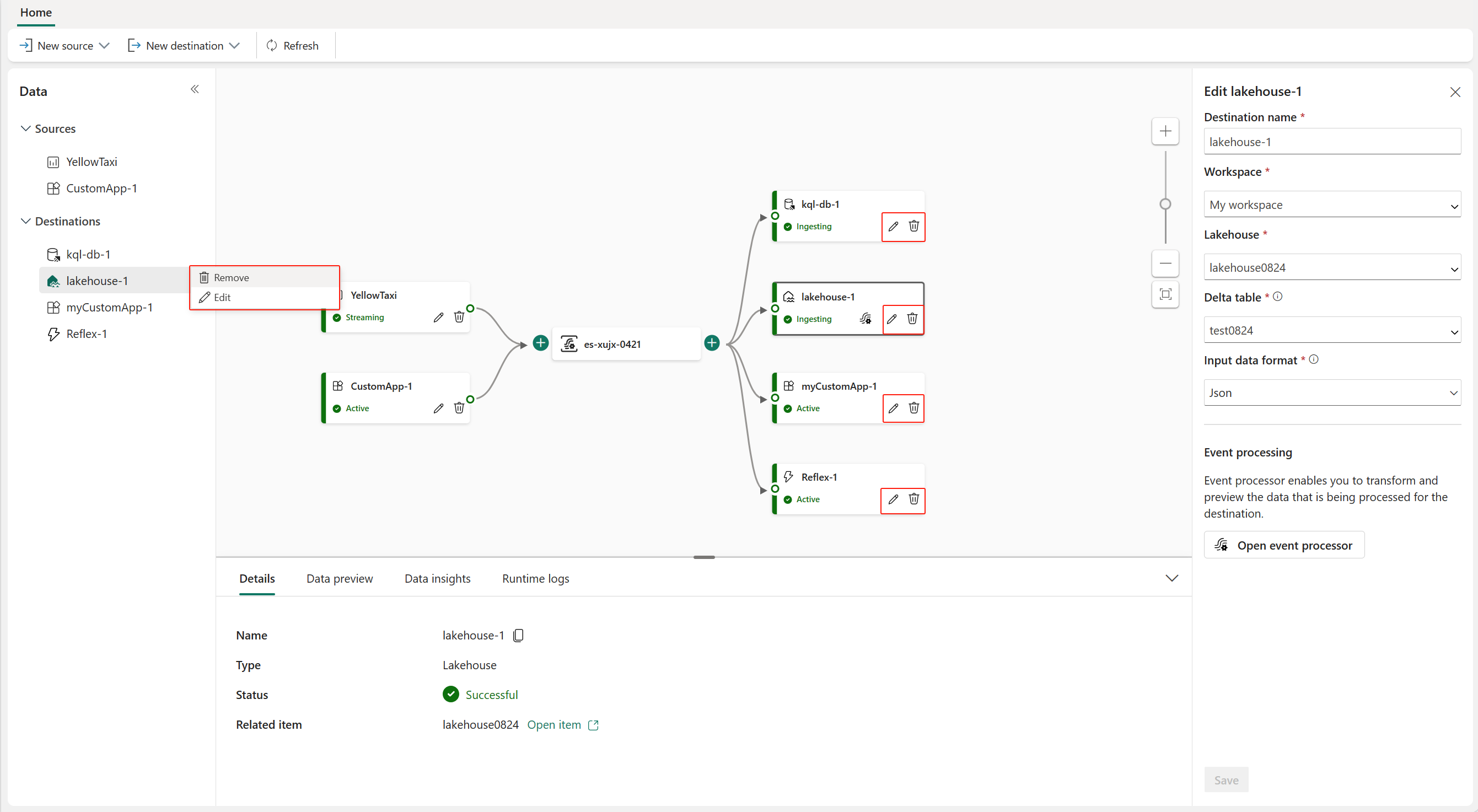Click the pane resize handle above Details
Screen dimensions: 1478x812
click(x=703, y=557)
